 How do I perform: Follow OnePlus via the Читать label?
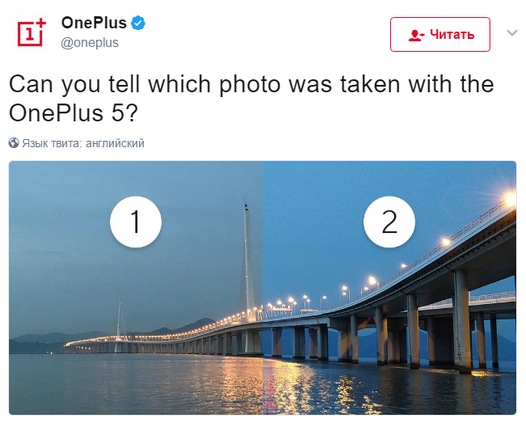click(x=452, y=34)
